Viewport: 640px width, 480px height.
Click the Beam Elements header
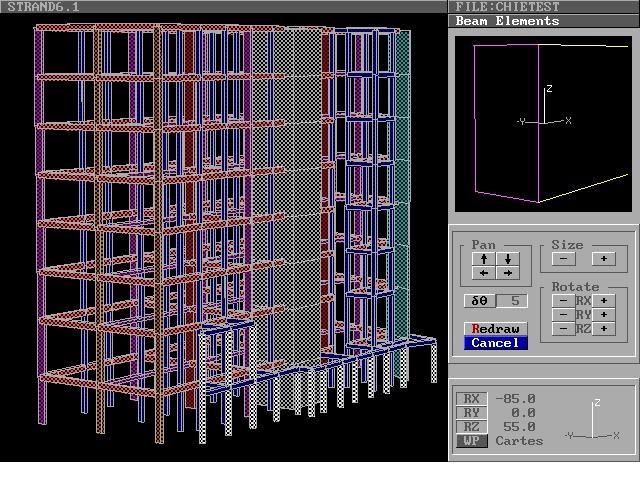545,21
